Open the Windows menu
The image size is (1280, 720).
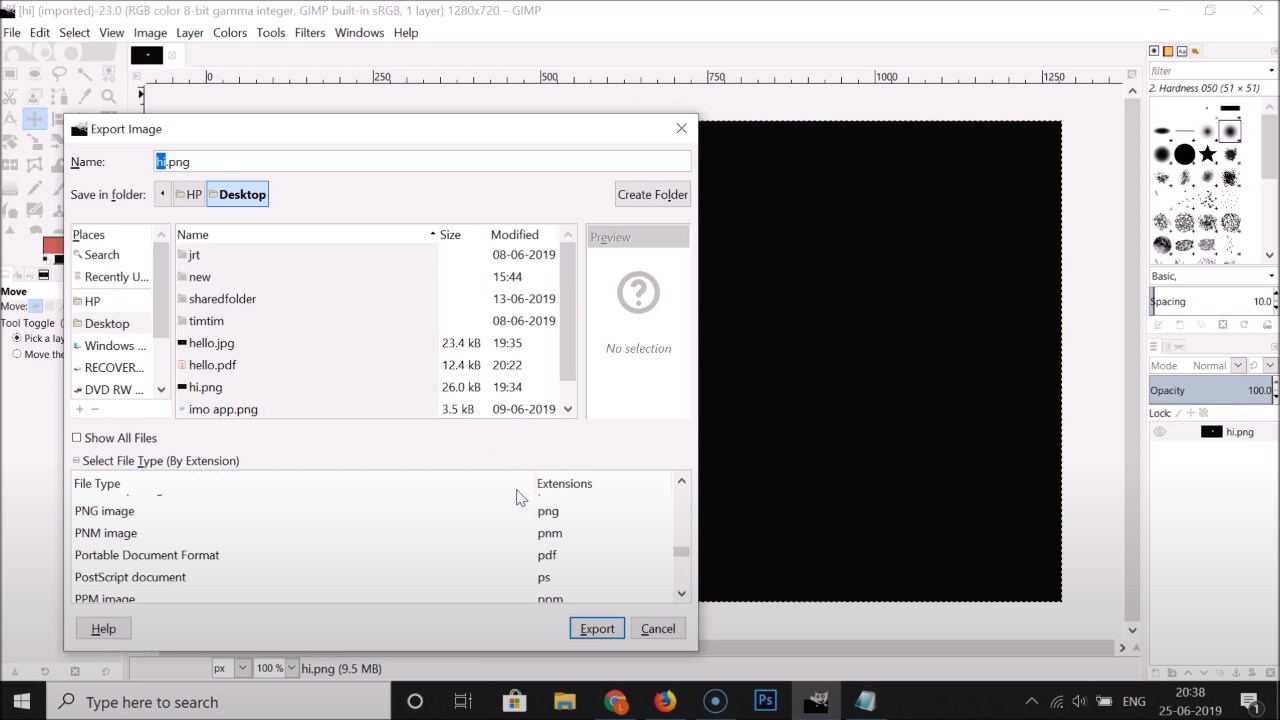pyautogui.click(x=359, y=33)
